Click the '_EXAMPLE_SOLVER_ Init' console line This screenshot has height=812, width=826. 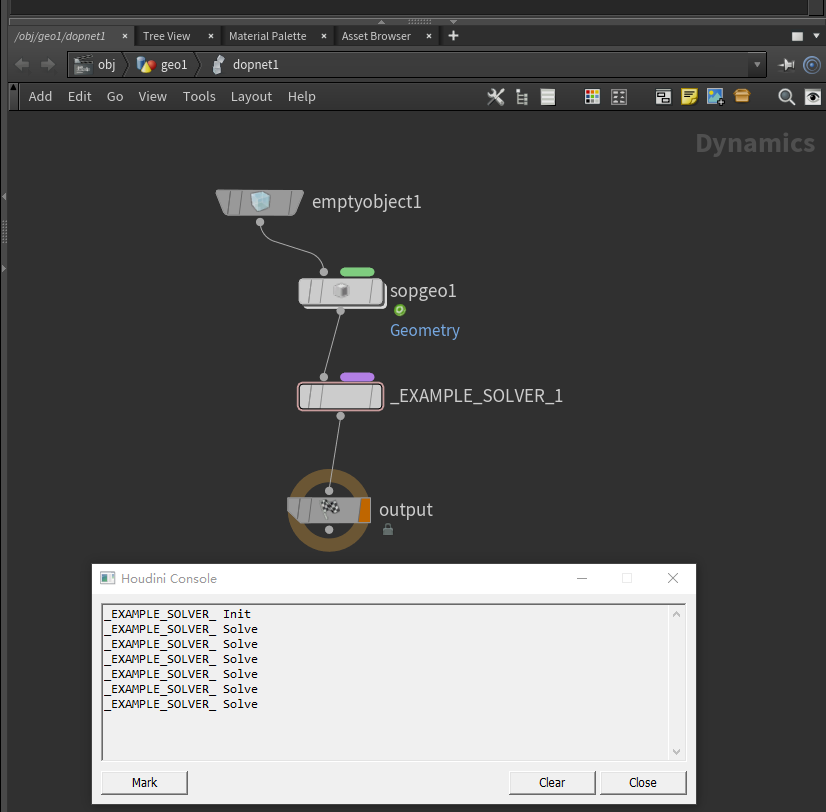click(x=178, y=614)
